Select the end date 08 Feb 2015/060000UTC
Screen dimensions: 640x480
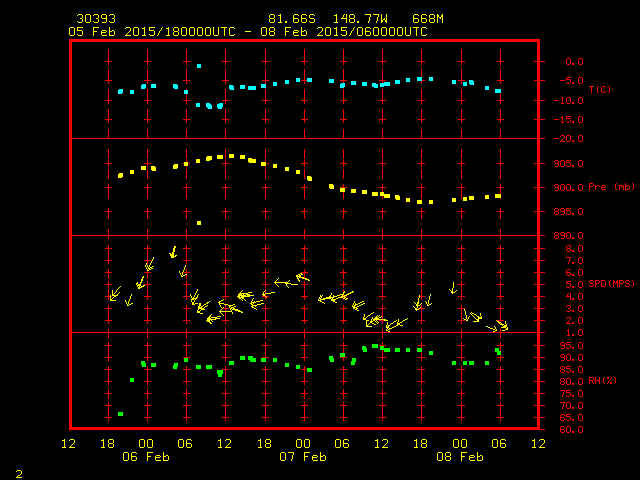(x=346, y=32)
